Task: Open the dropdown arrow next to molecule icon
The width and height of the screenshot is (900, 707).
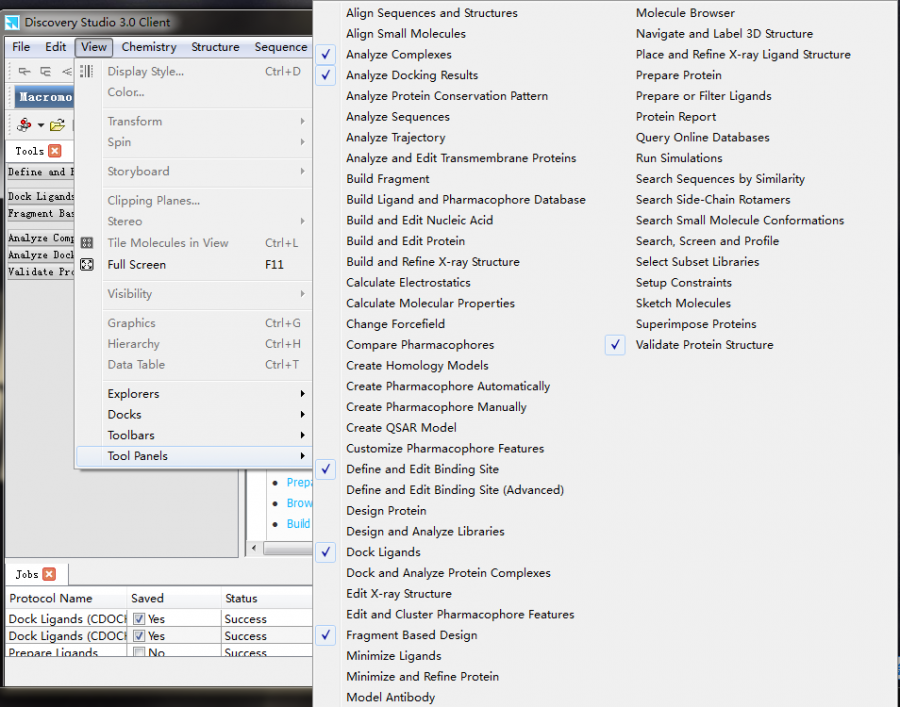Action: pyautogui.click(x=41, y=125)
